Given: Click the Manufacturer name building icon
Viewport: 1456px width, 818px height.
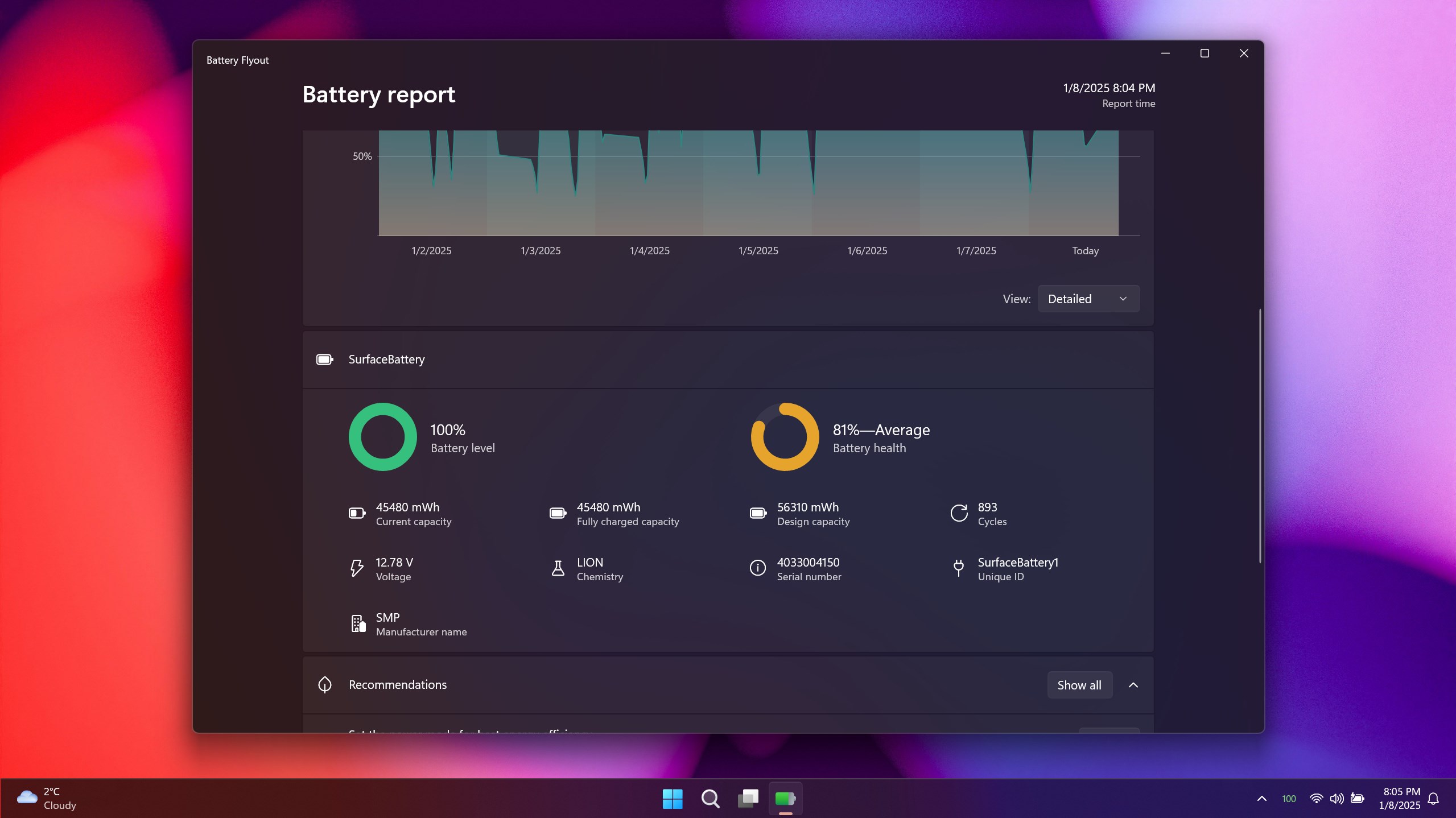Looking at the screenshot, I should click(x=358, y=623).
